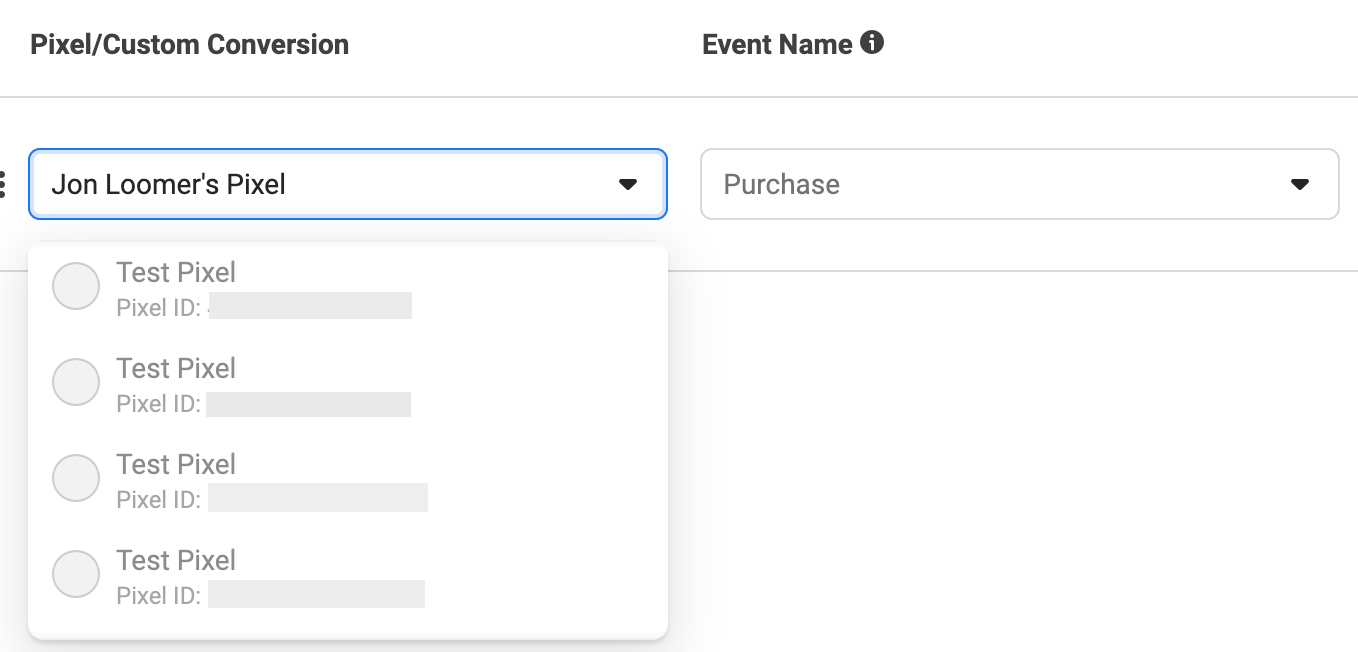Click the Pixel ID line under last Test Pixel
Viewport: 1358px width, 652px height.
(270, 595)
